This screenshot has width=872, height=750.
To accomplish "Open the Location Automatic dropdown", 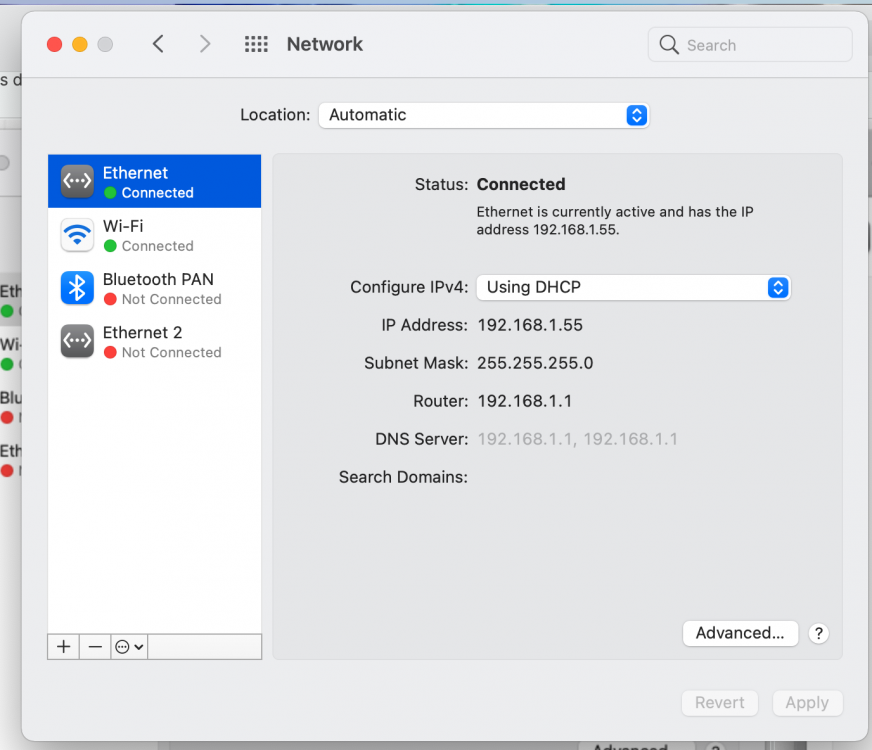I will [x=483, y=115].
